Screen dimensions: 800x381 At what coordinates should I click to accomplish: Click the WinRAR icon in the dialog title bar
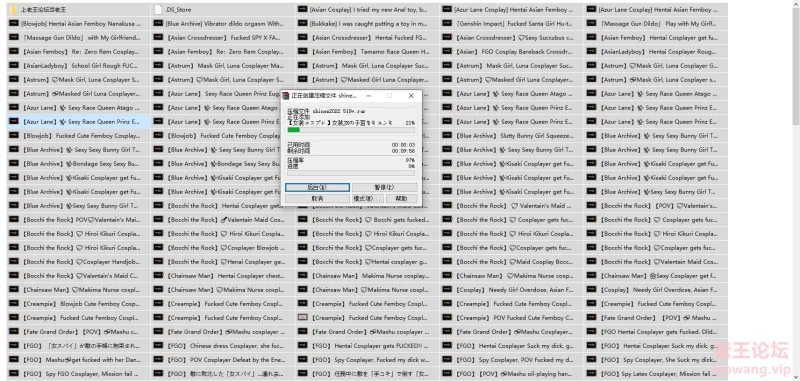click(x=286, y=95)
